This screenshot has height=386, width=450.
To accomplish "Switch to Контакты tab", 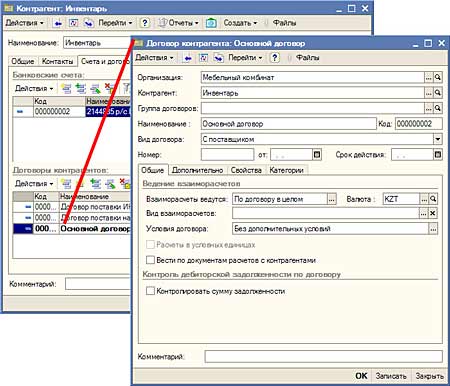I will click(x=57, y=61).
